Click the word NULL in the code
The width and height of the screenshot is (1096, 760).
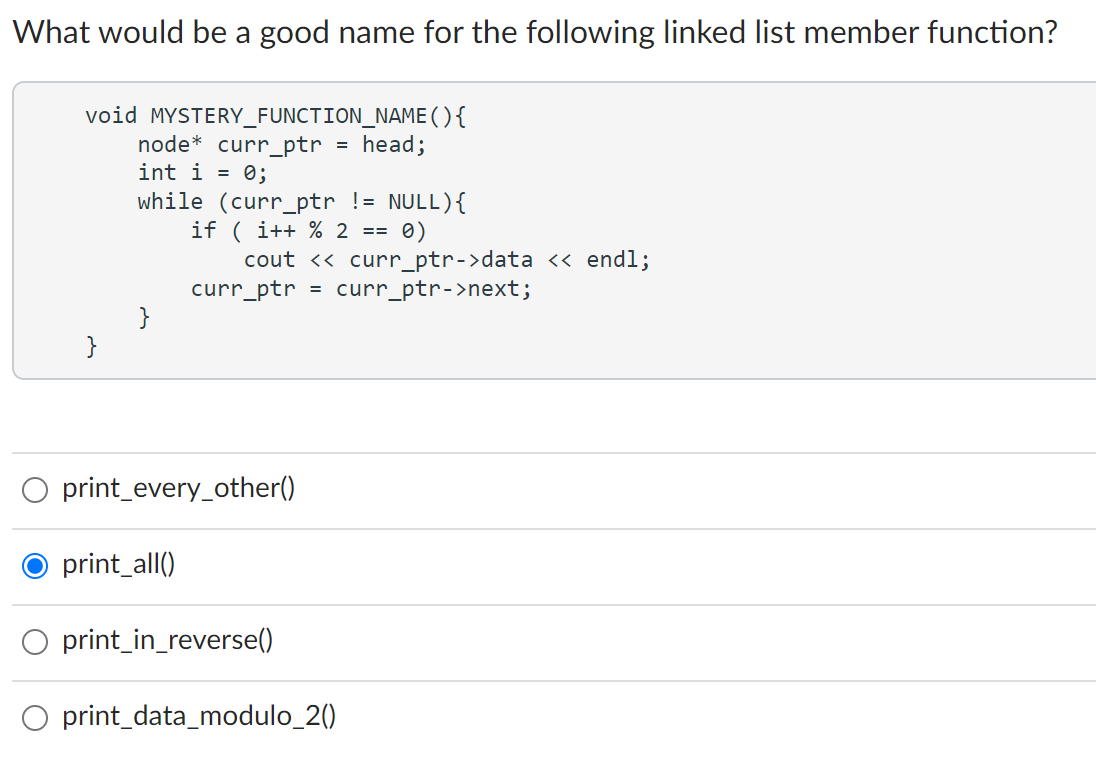(414, 202)
